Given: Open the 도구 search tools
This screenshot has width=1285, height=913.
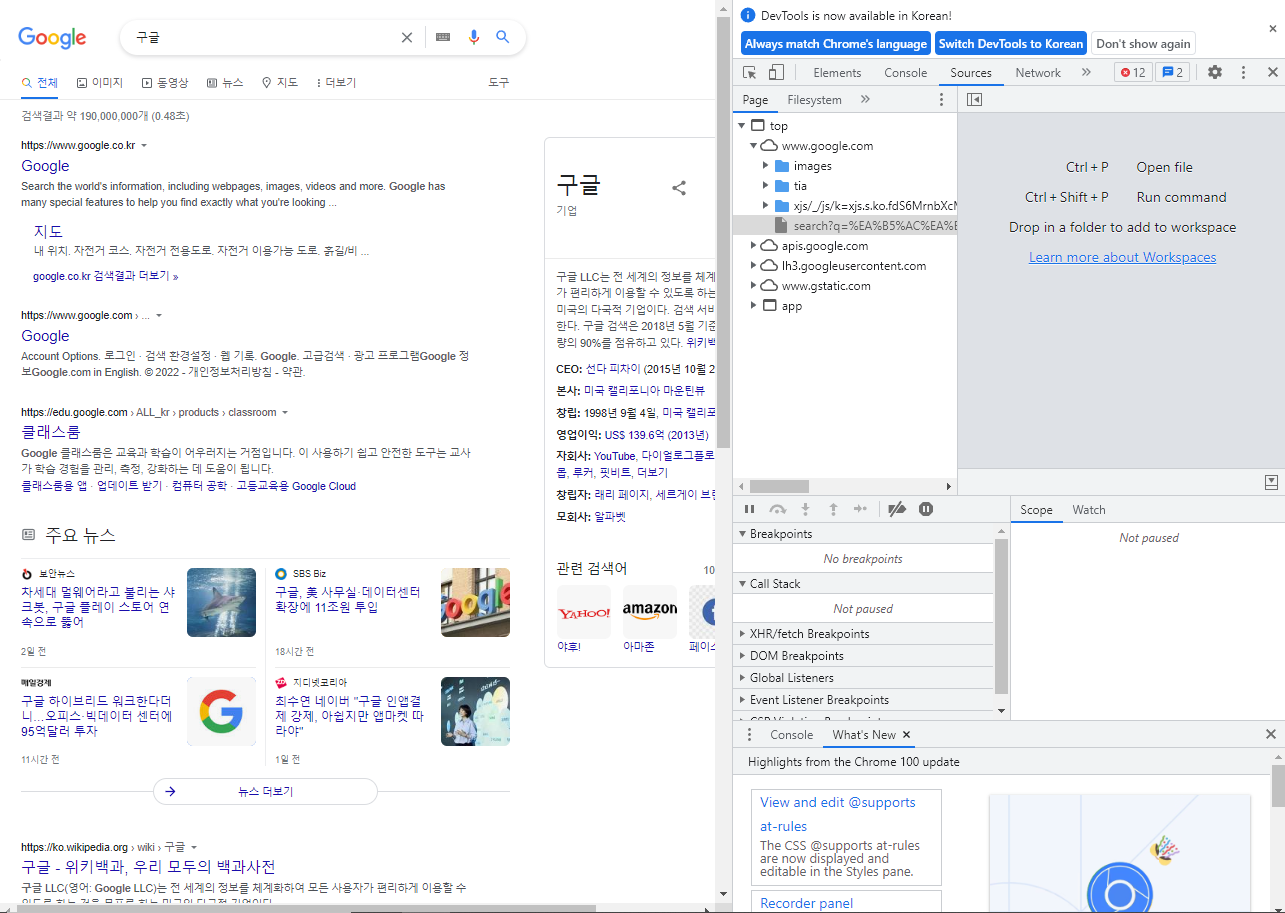Looking at the screenshot, I should point(498,82).
